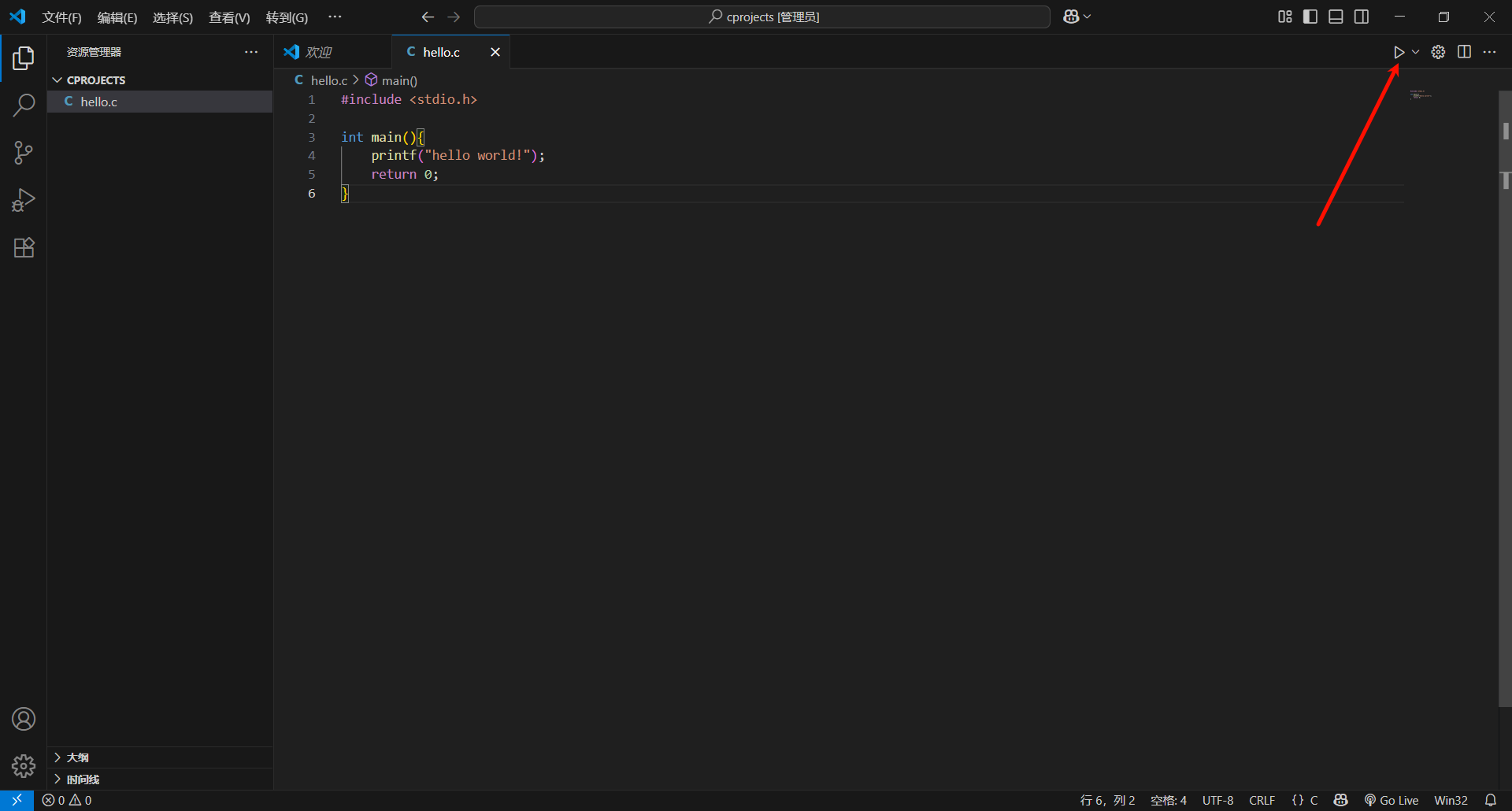Toggle the bottom panel visibility
This screenshot has height=811, width=1512.
pyautogui.click(x=1336, y=17)
